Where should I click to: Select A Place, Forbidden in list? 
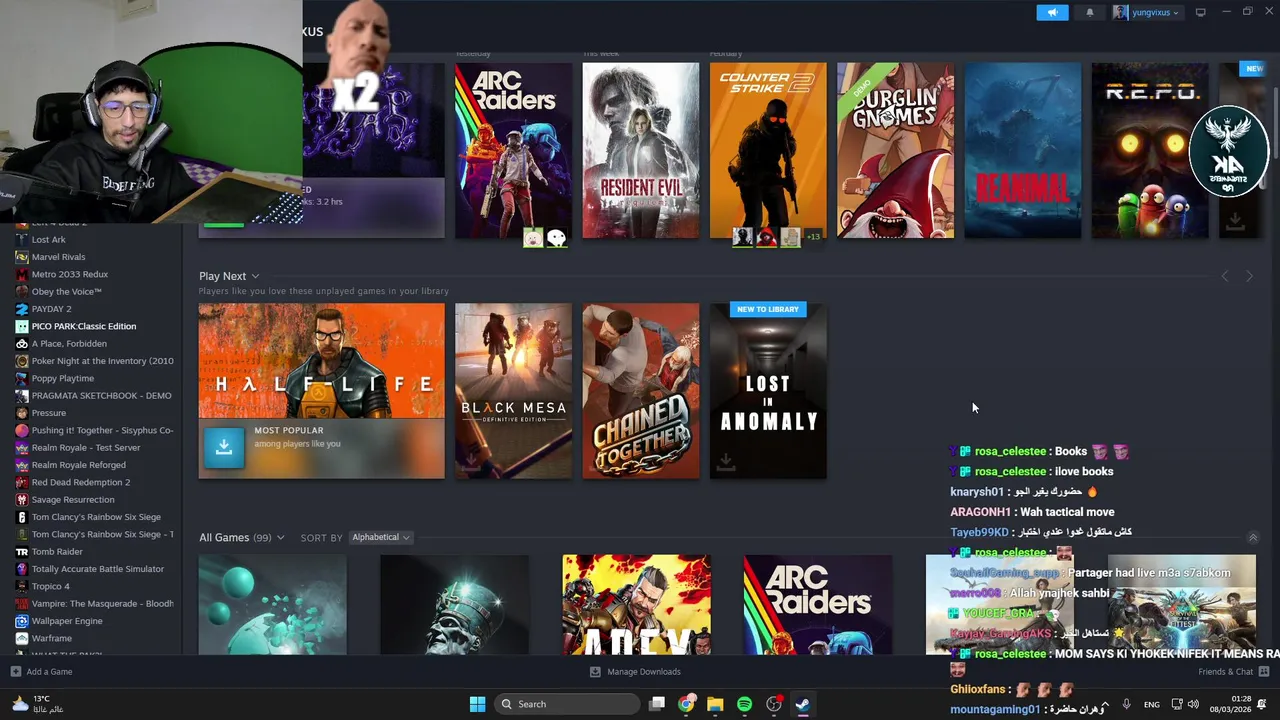point(69,343)
